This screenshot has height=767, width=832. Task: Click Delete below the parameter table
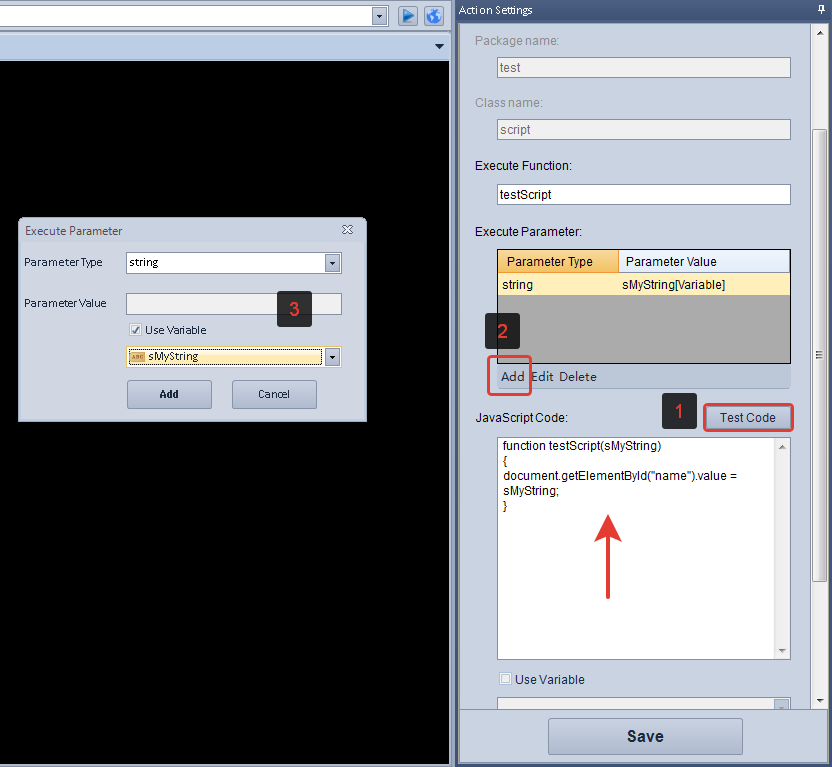(x=578, y=377)
